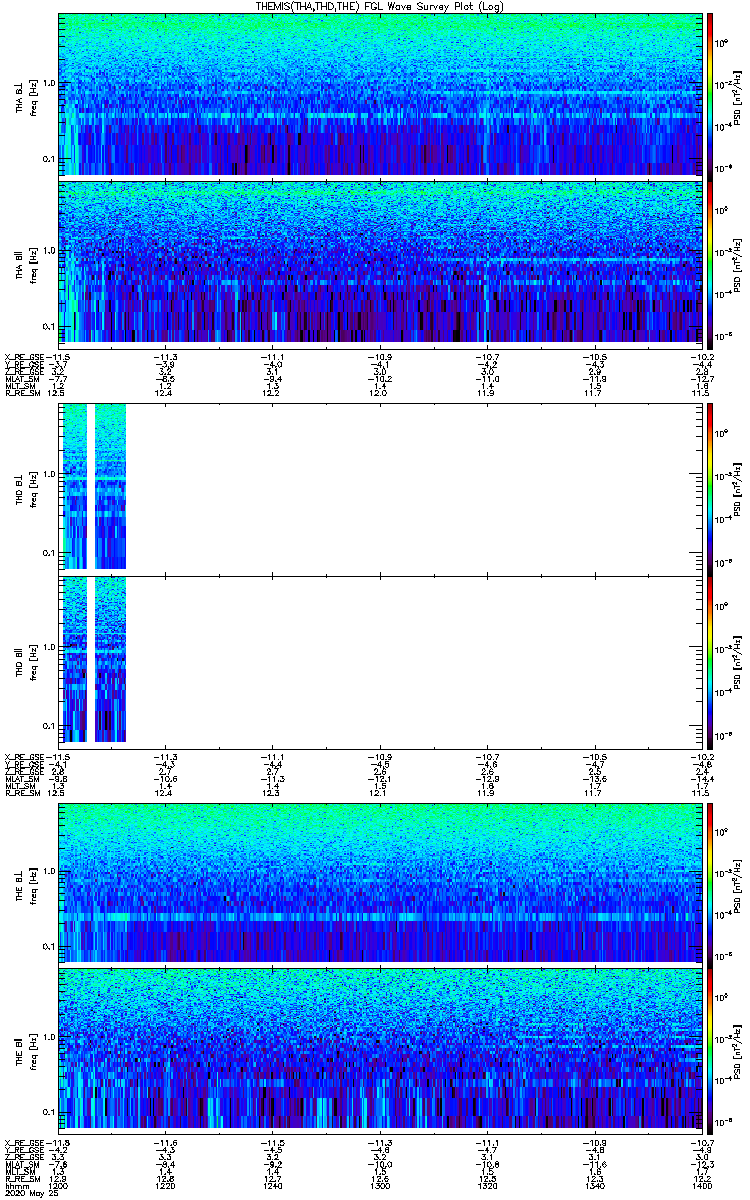Click the 1240 time tick label
This screenshot has height=1200, width=750.
(x=273, y=1185)
